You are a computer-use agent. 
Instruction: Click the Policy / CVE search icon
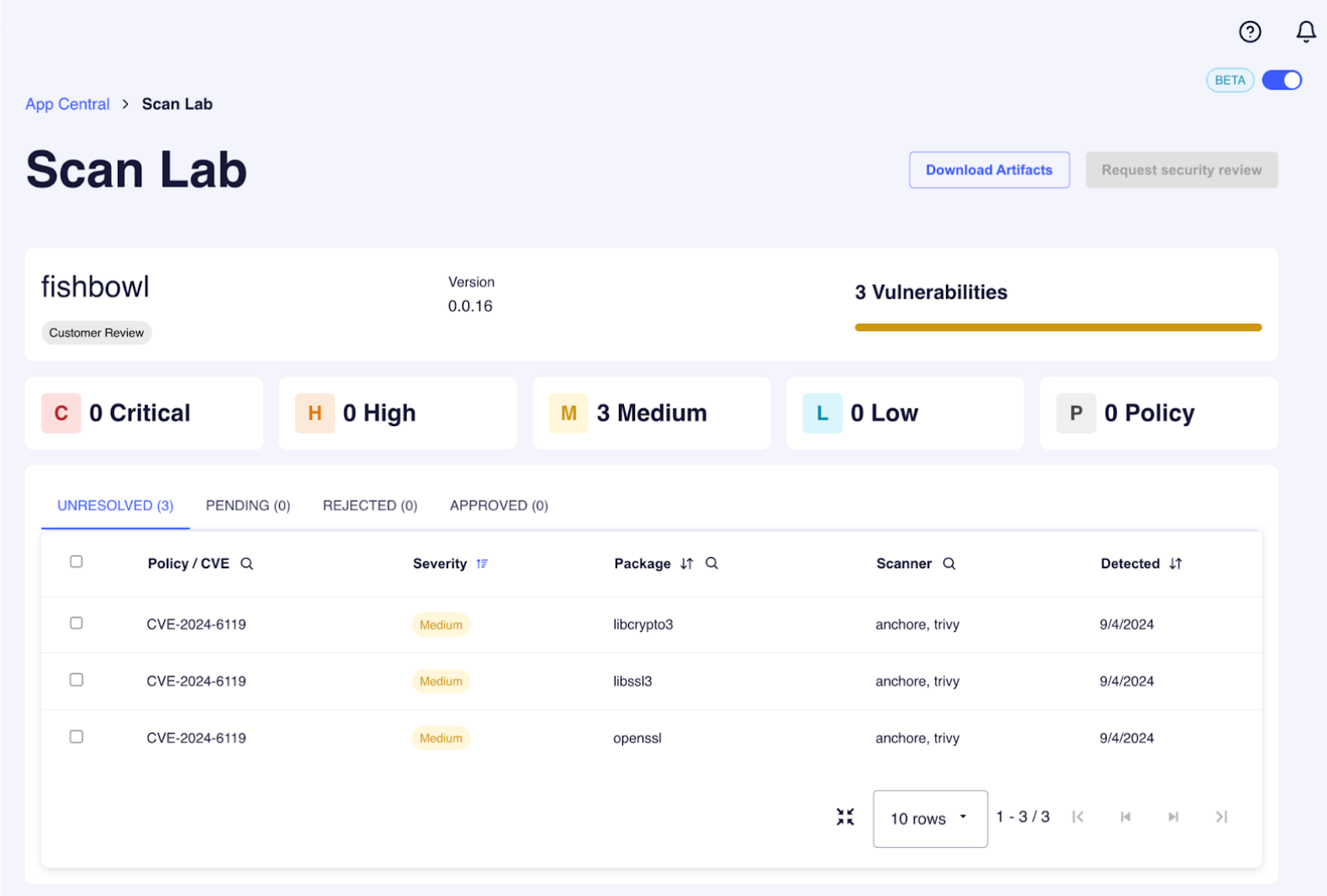tap(246, 564)
